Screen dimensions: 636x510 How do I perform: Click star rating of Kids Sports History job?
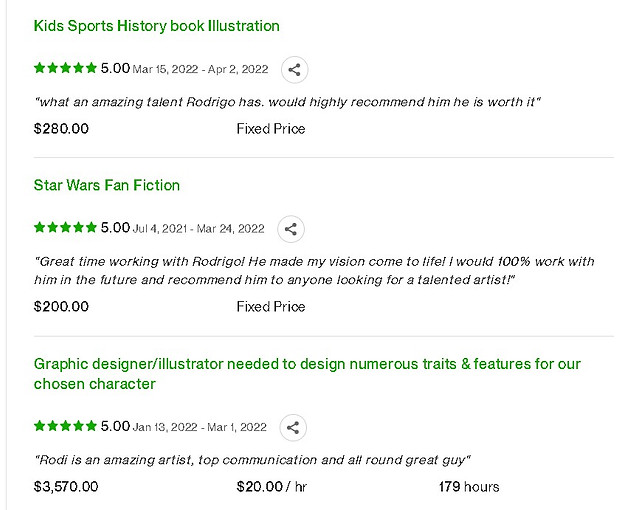[65, 68]
